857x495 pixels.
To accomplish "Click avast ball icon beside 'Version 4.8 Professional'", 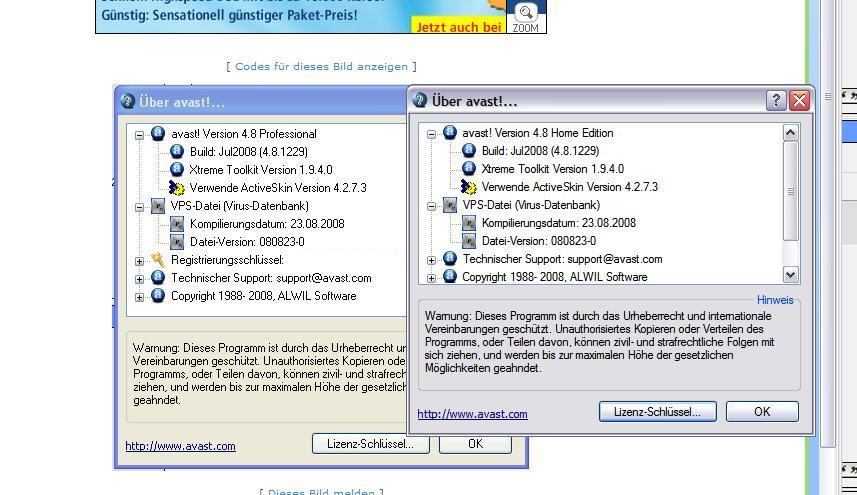I will (x=158, y=133).
